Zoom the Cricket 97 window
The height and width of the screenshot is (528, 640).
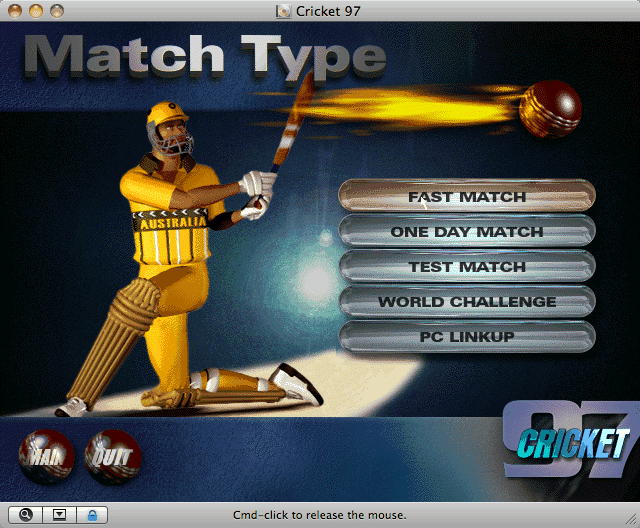(x=57, y=11)
